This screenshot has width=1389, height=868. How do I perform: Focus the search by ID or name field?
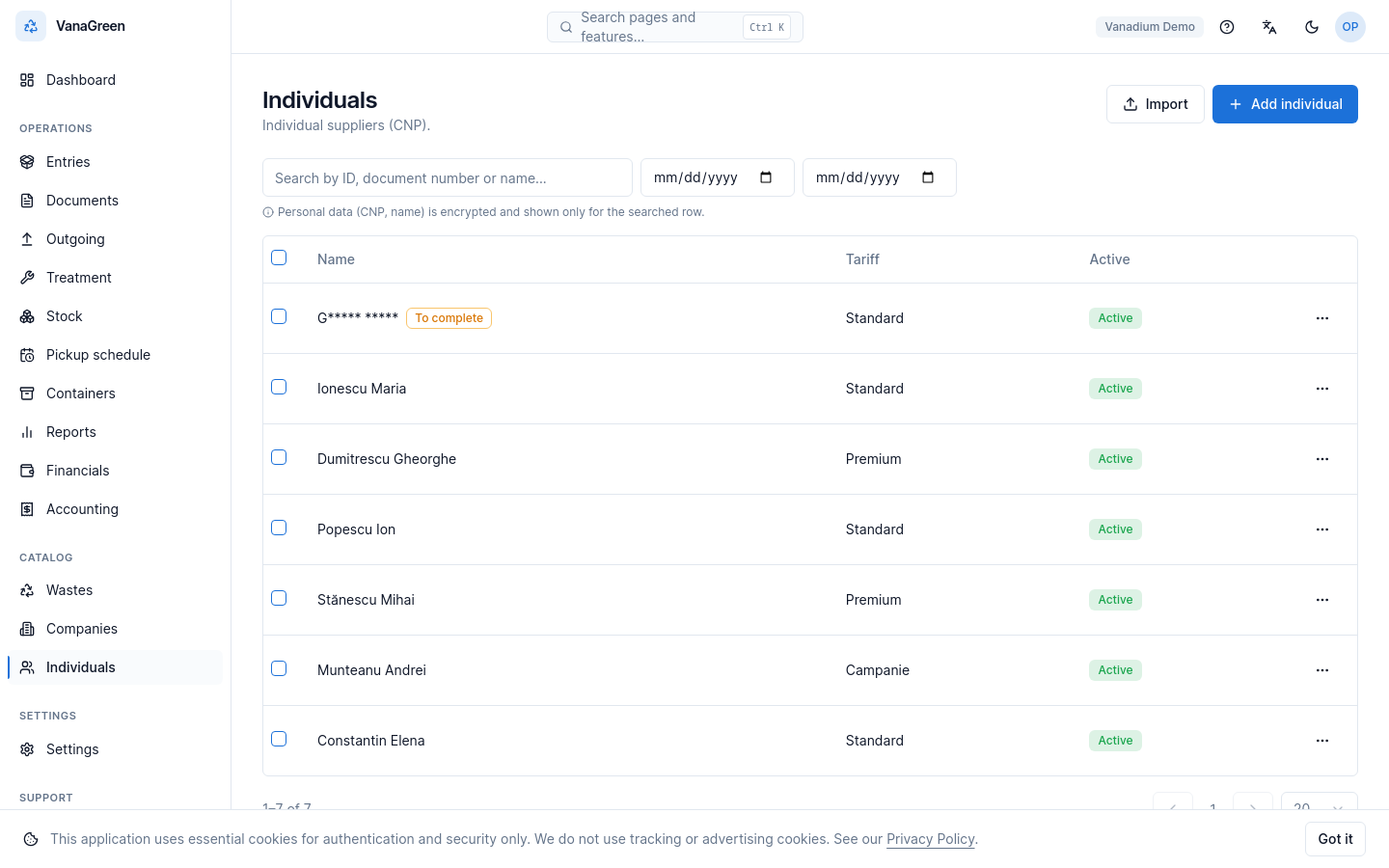(x=448, y=177)
